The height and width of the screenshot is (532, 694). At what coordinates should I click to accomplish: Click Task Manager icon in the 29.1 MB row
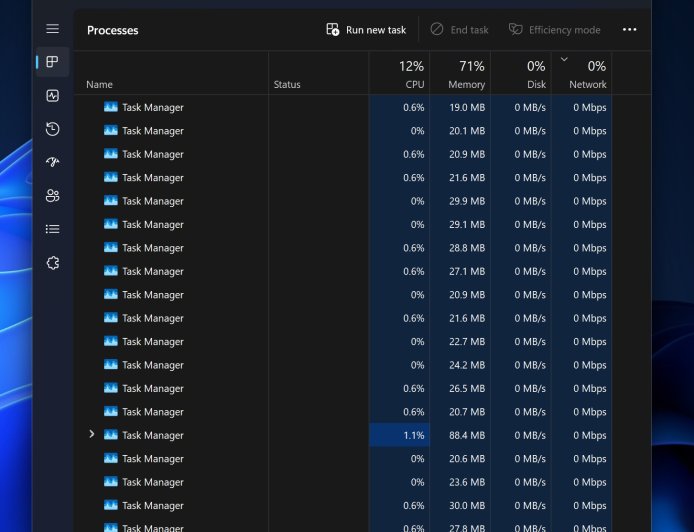(x=111, y=224)
